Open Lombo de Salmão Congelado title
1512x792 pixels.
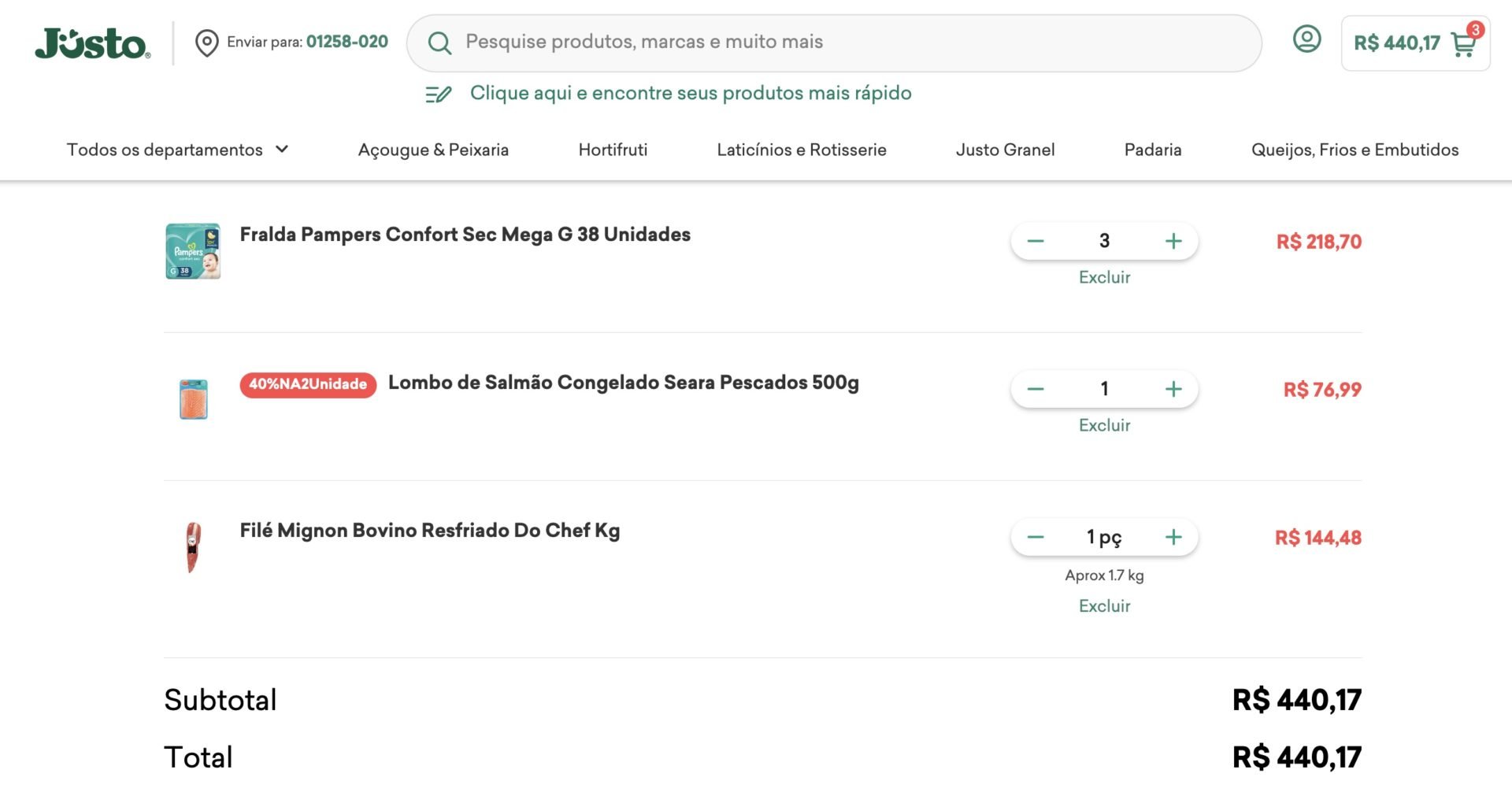tap(623, 383)
